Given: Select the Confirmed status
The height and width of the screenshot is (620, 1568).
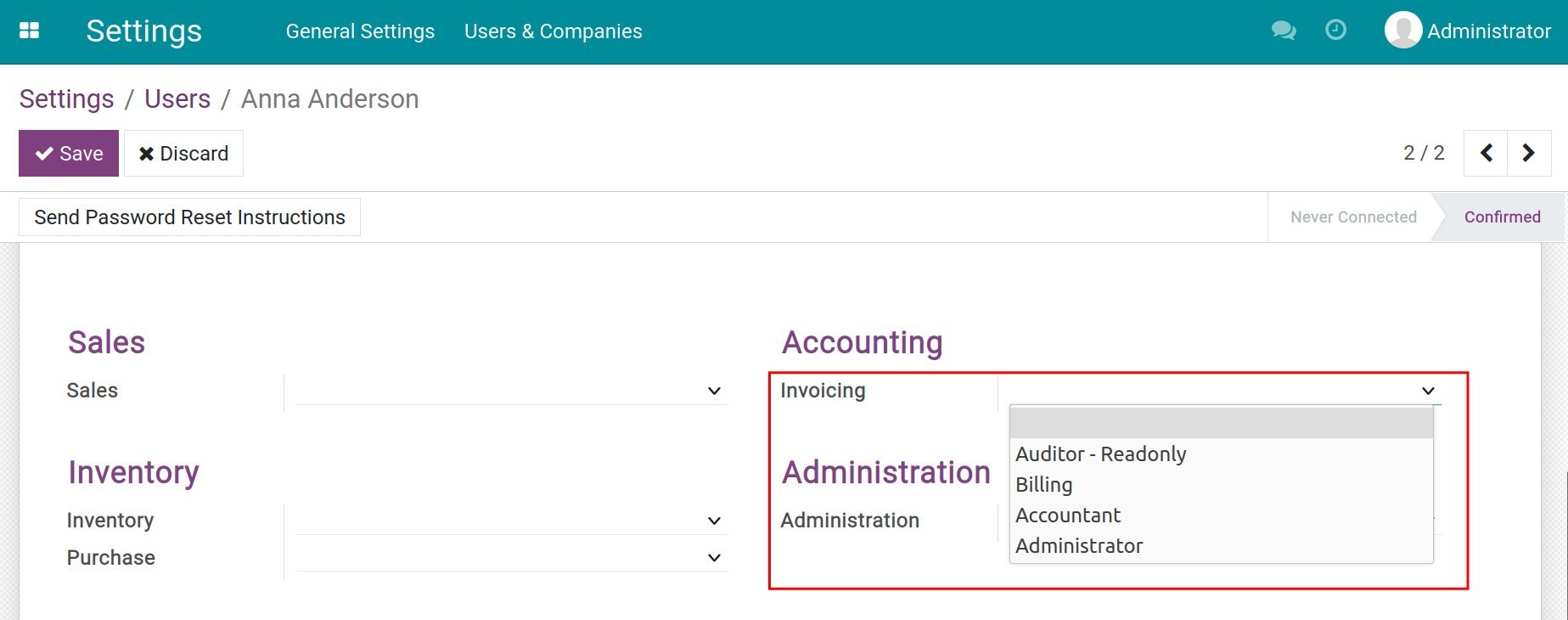Looking at the screenshot, I should pos(1502,217).
